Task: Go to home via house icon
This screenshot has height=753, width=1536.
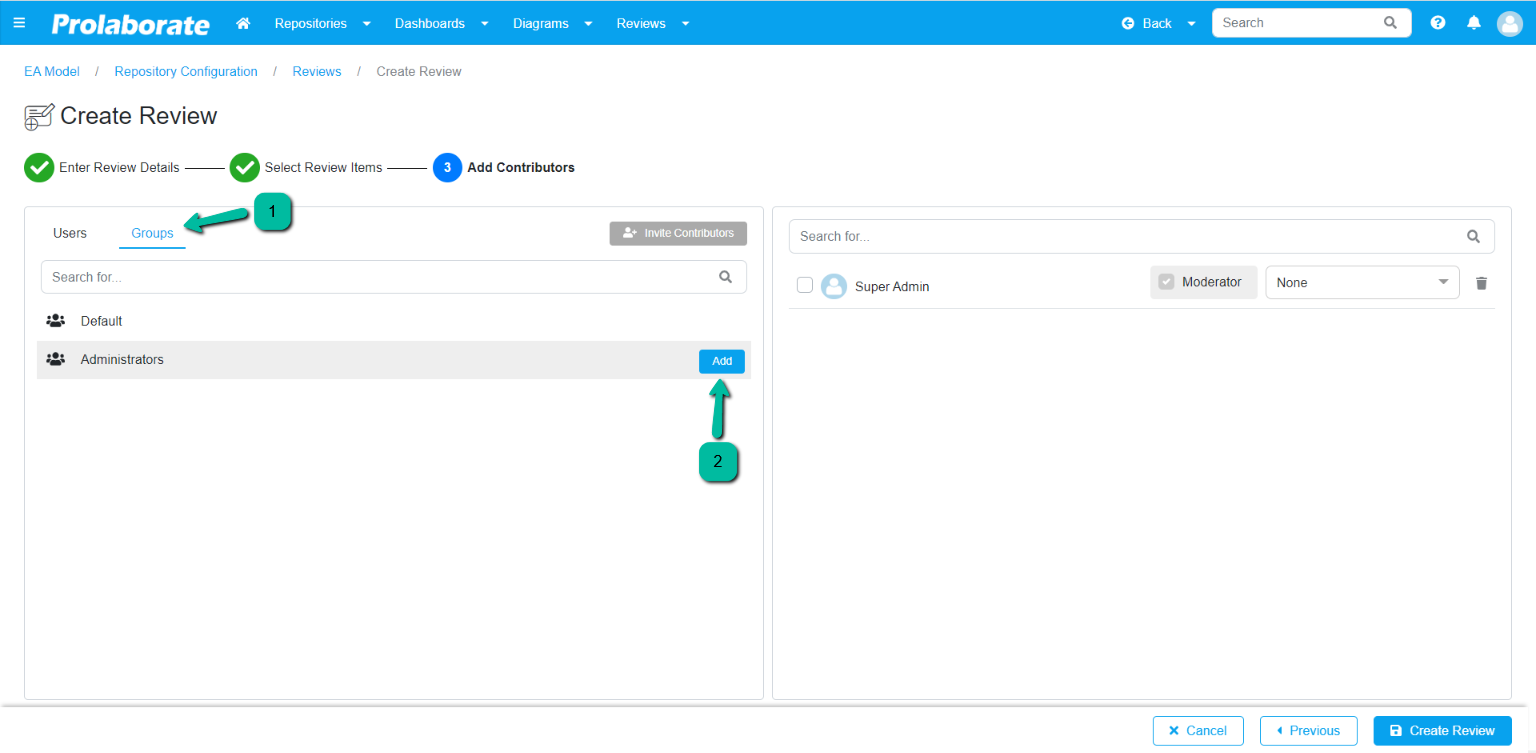Action: click(243, 23)
